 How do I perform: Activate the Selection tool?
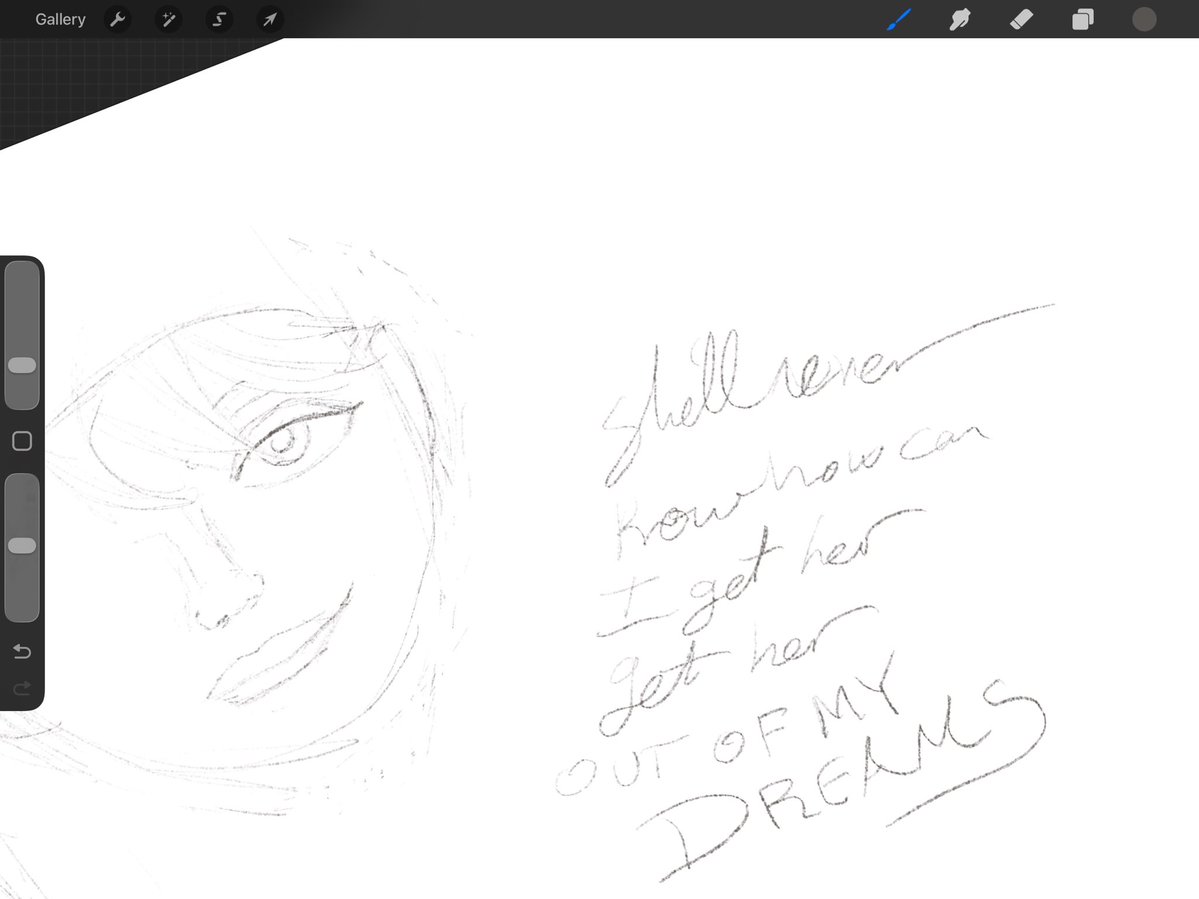pos(219,19)
